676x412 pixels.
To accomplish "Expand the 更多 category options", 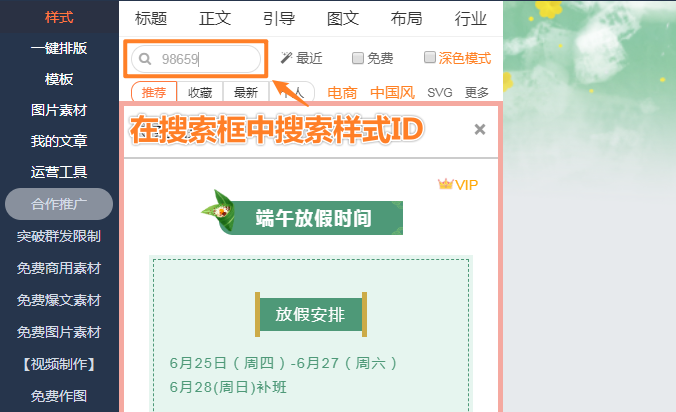I will click(x=476, y=92).
